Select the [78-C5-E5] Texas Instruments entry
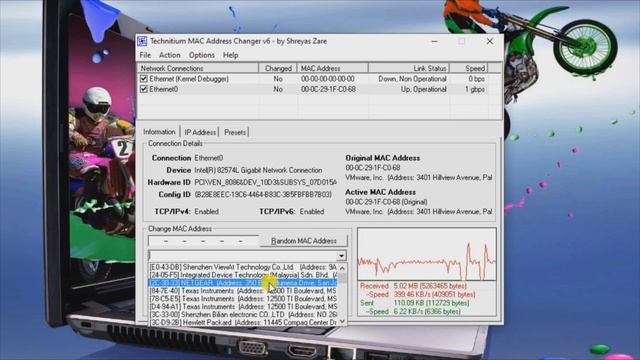This screenshot has height=360, width=640. tap(243, 298)
